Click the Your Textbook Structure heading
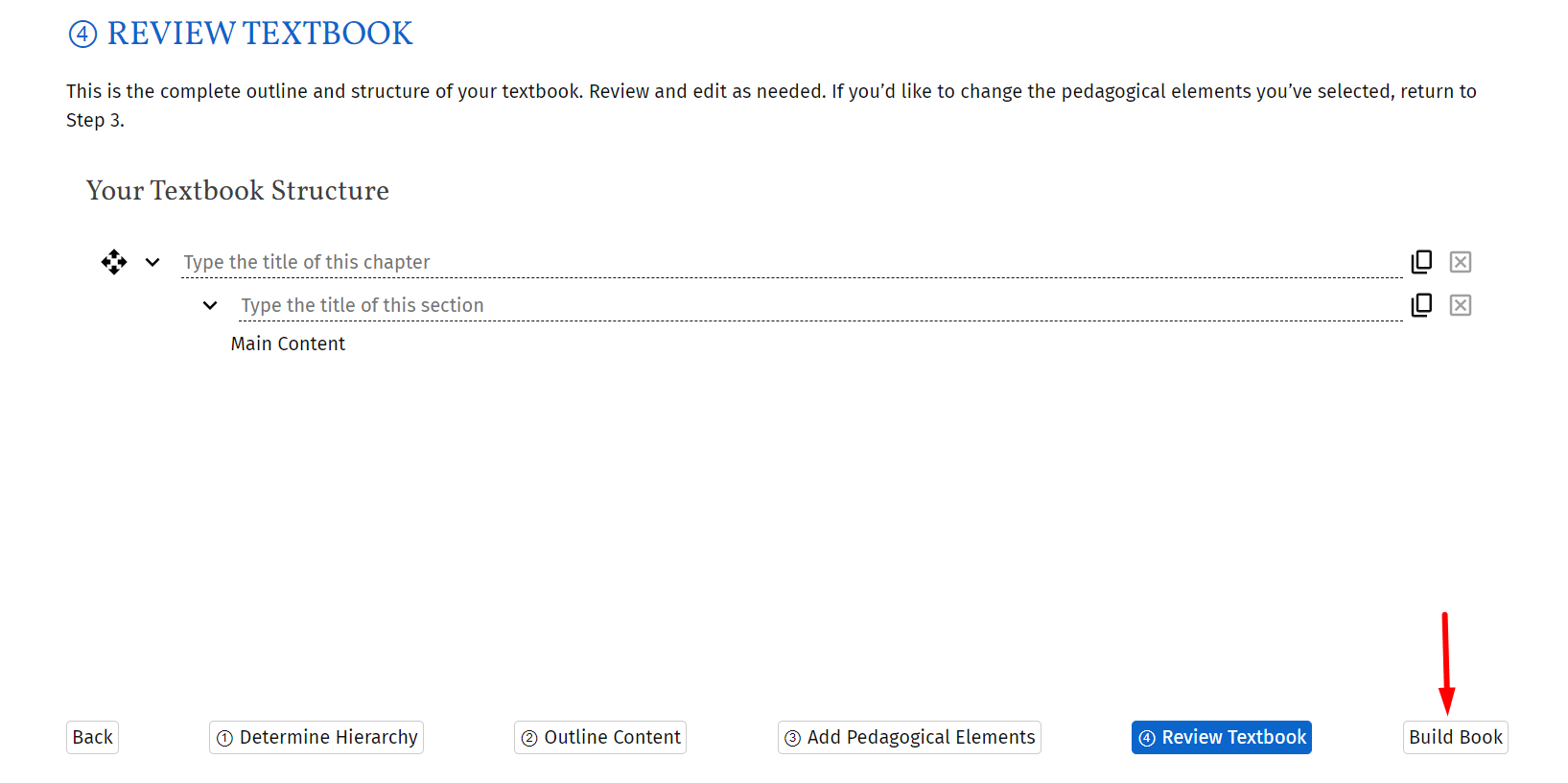This screenshot has width=1568, height=783. 237,190
